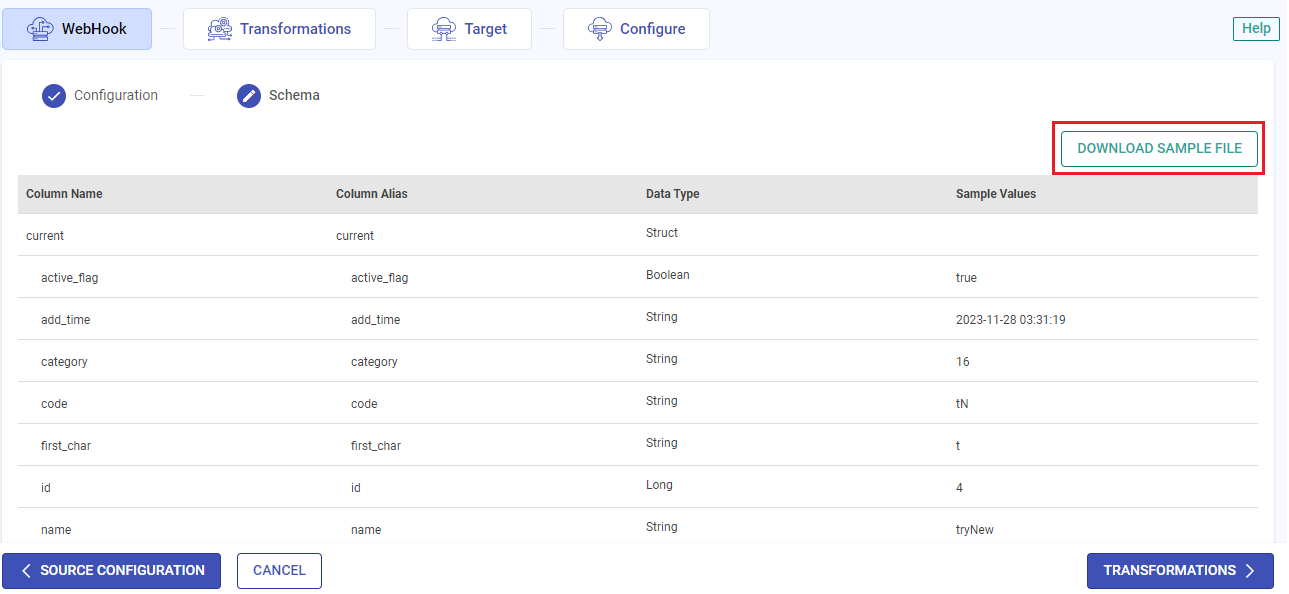Click the Data Type column header
Screen dimensions: 1289x594
coord(670,193)
